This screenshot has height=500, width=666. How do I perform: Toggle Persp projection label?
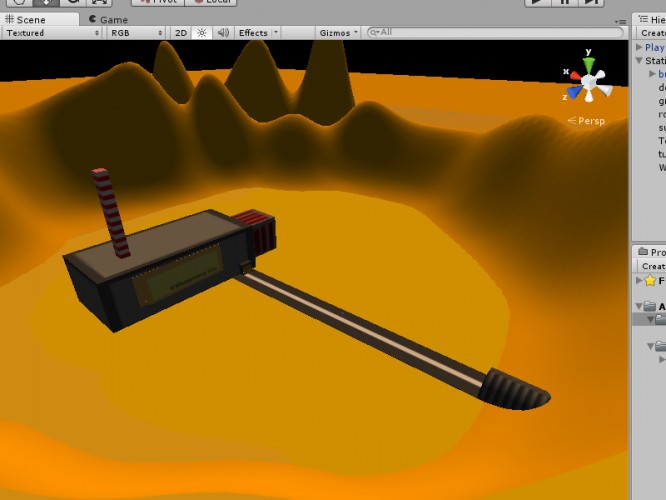click(x=587, y=121)
